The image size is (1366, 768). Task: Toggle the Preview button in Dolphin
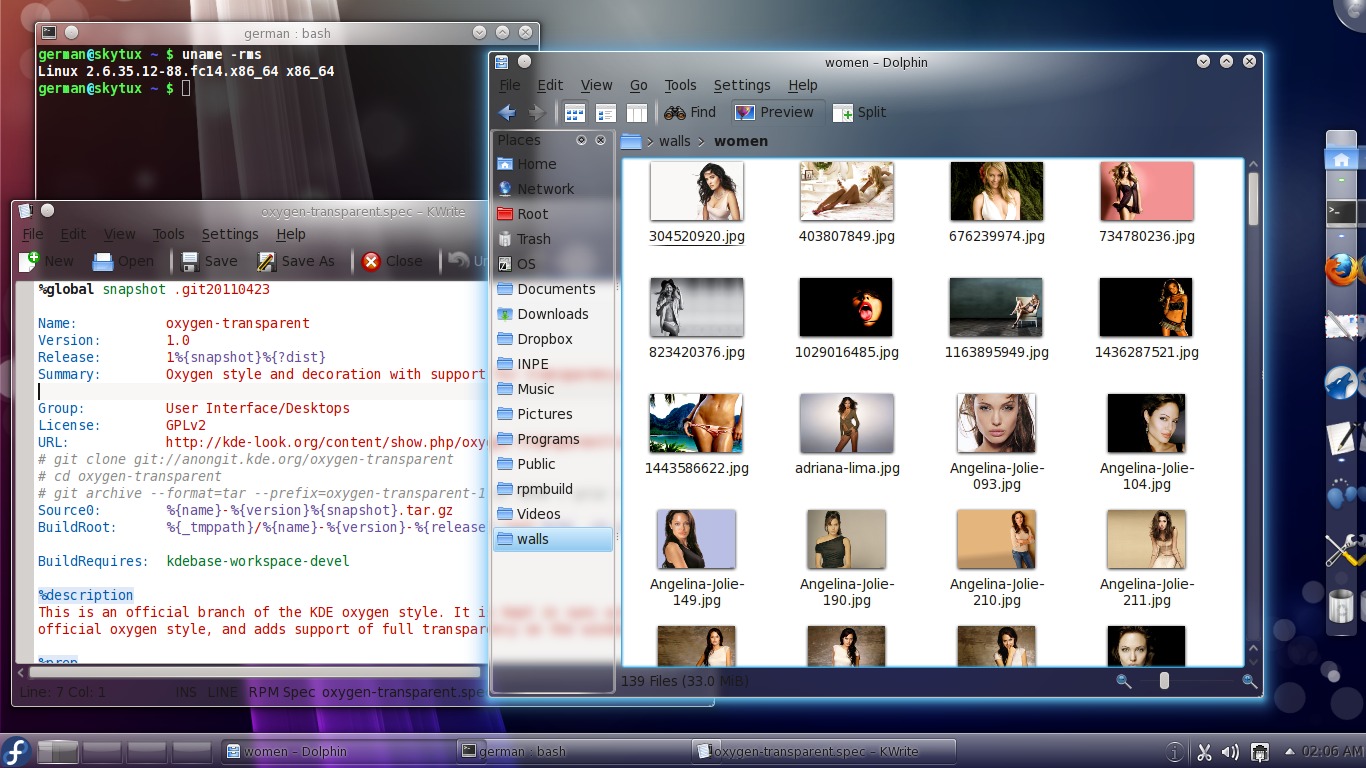[774, 113]
